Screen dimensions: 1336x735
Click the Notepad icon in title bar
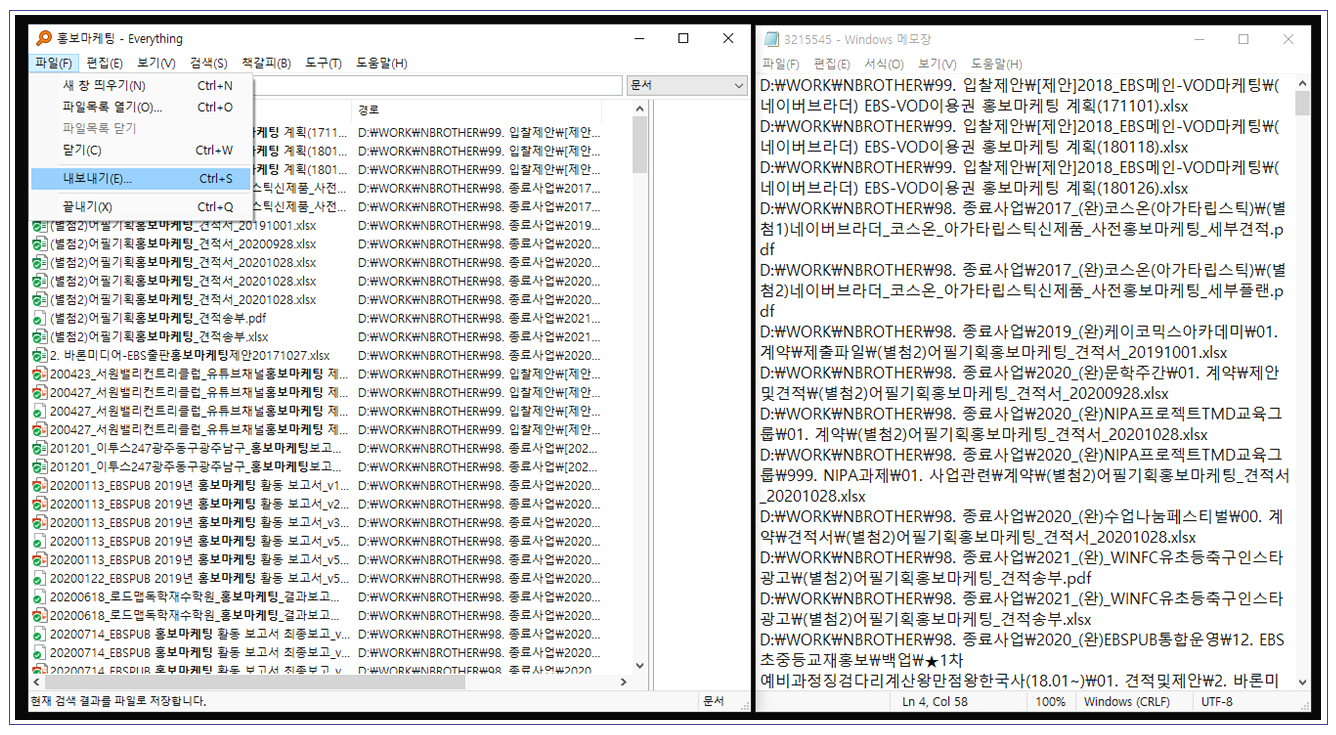pos(771,39)
